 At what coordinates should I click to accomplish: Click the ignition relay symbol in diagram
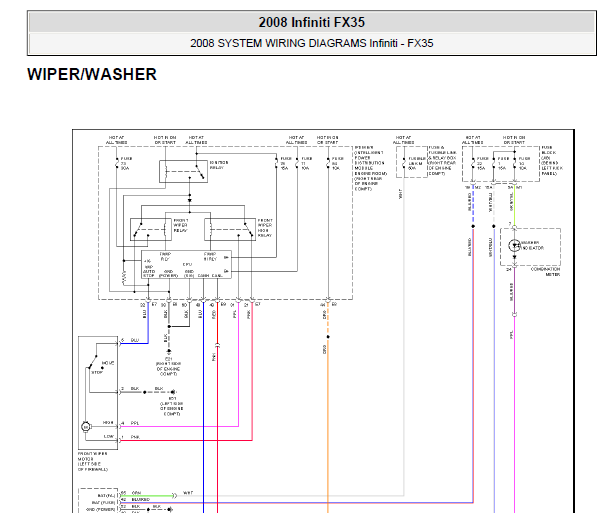[183, 171]
